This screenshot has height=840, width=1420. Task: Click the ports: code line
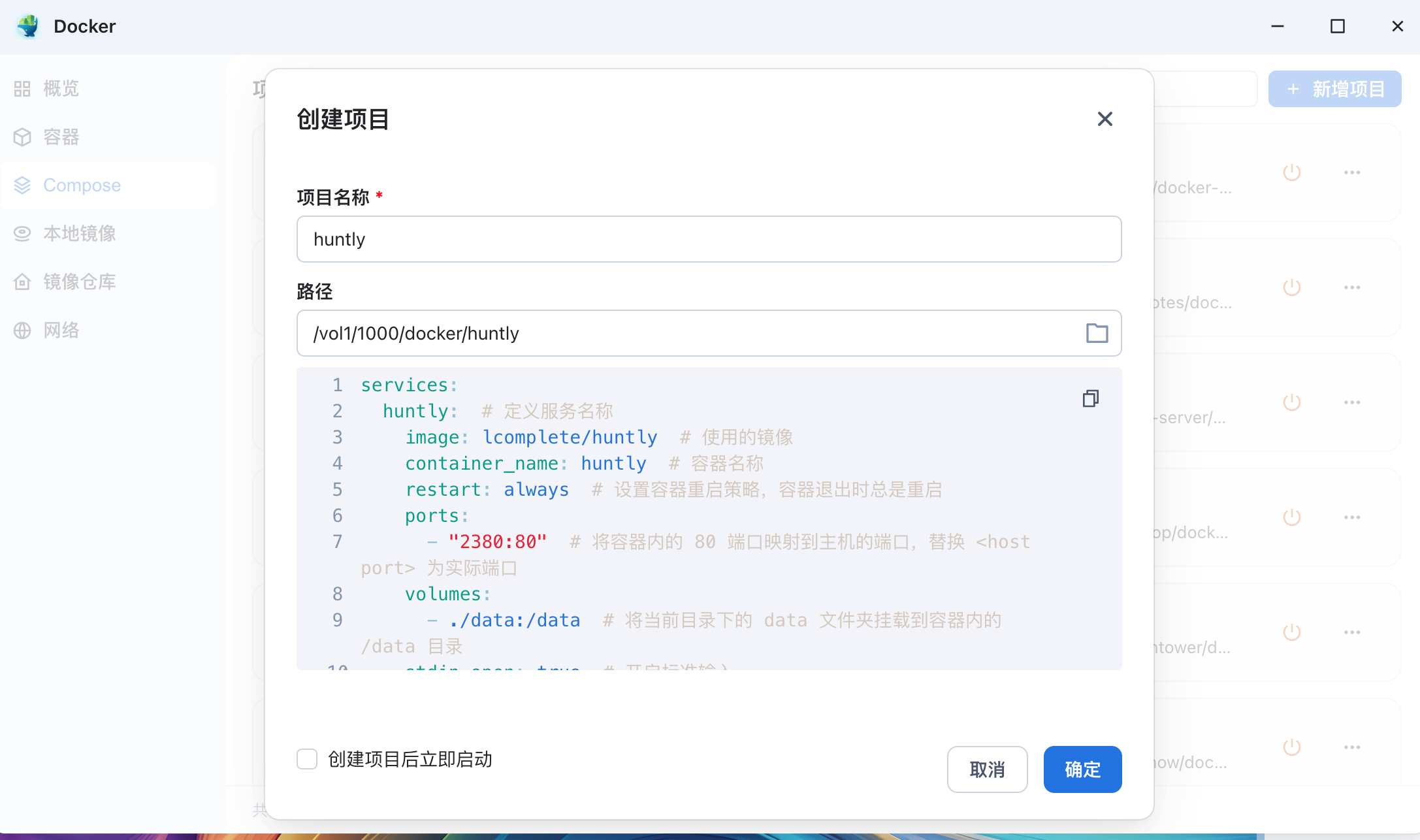coord(436,516)
